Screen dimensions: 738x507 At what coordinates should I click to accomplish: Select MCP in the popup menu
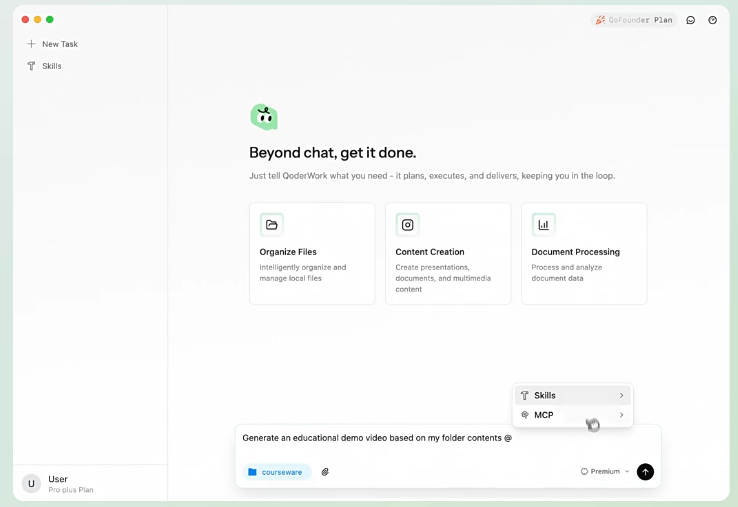click(573, 415)
